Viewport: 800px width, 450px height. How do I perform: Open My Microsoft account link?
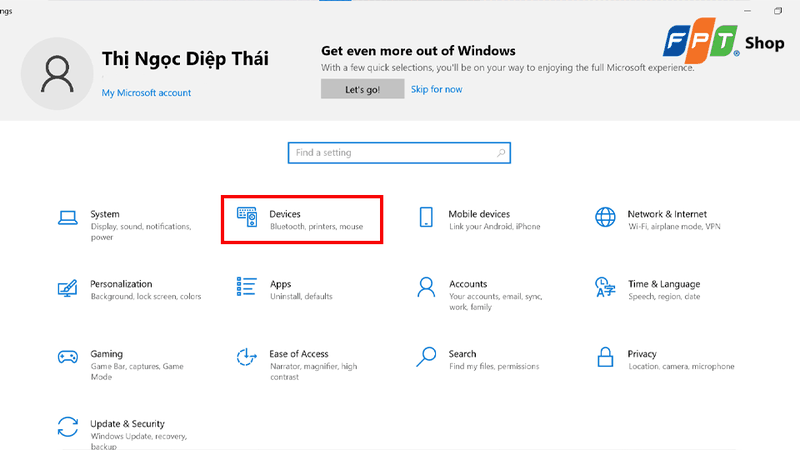pyautogui.click(x=146, y=93)
